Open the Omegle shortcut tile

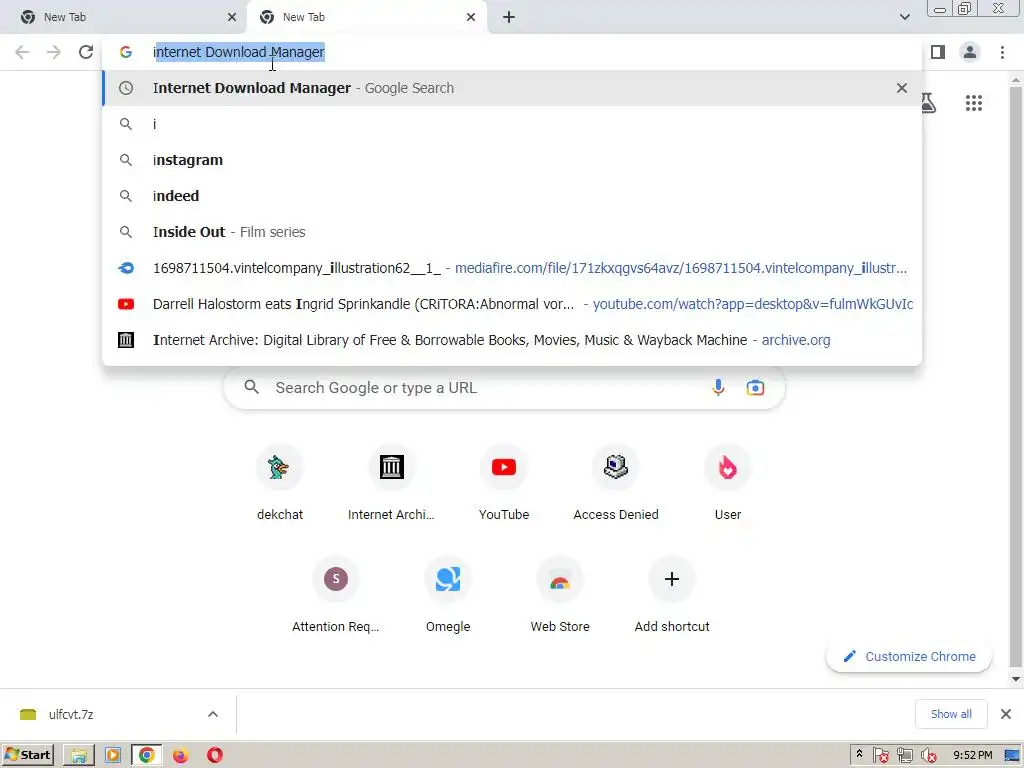(448, 596)
